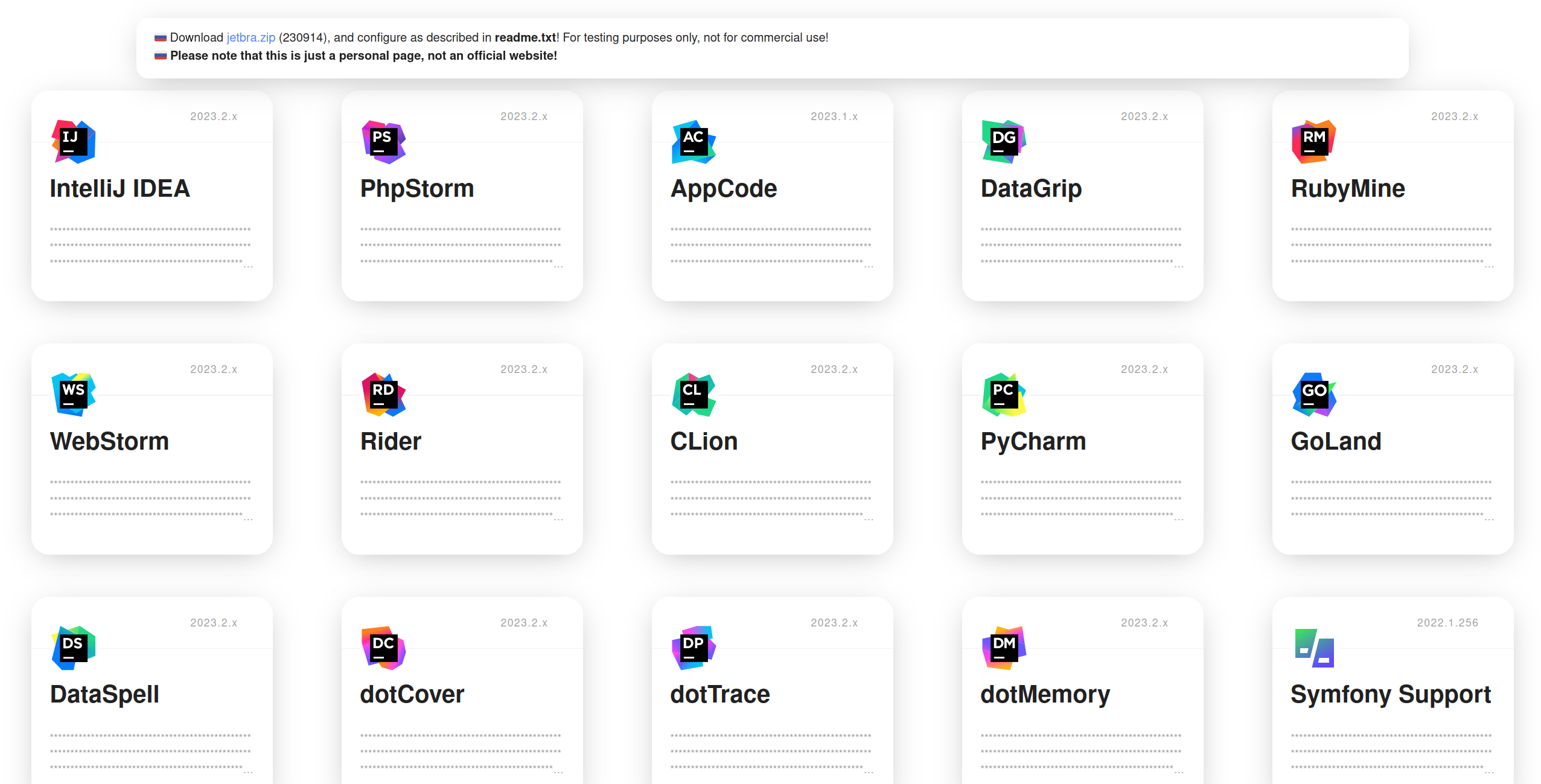The image size is (1541, 784).
Task: Click the GoLand GO logo icon
Action: (x=1314, y=395)
